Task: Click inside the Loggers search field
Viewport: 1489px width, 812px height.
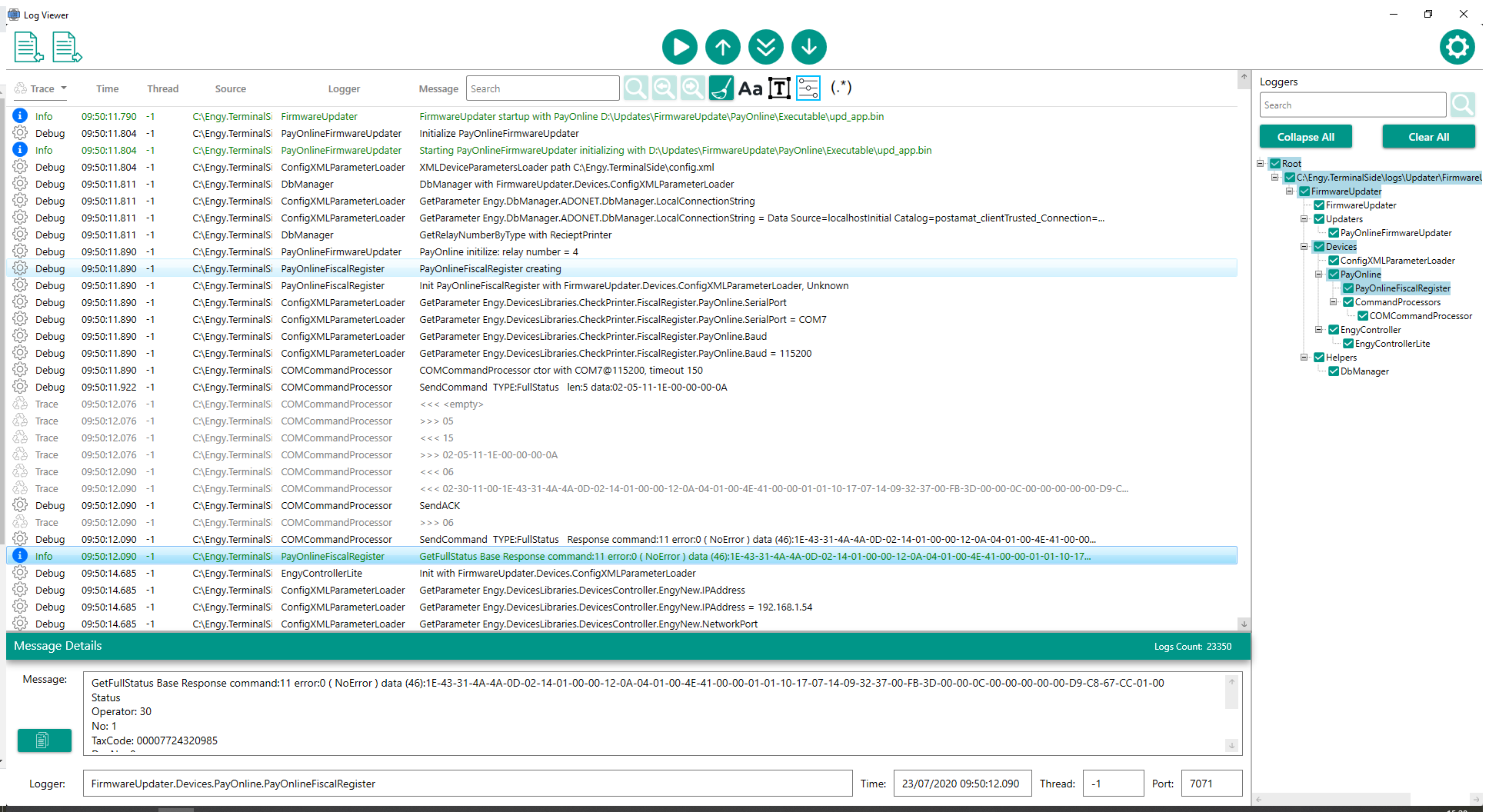Action: tap(1352, 105)
